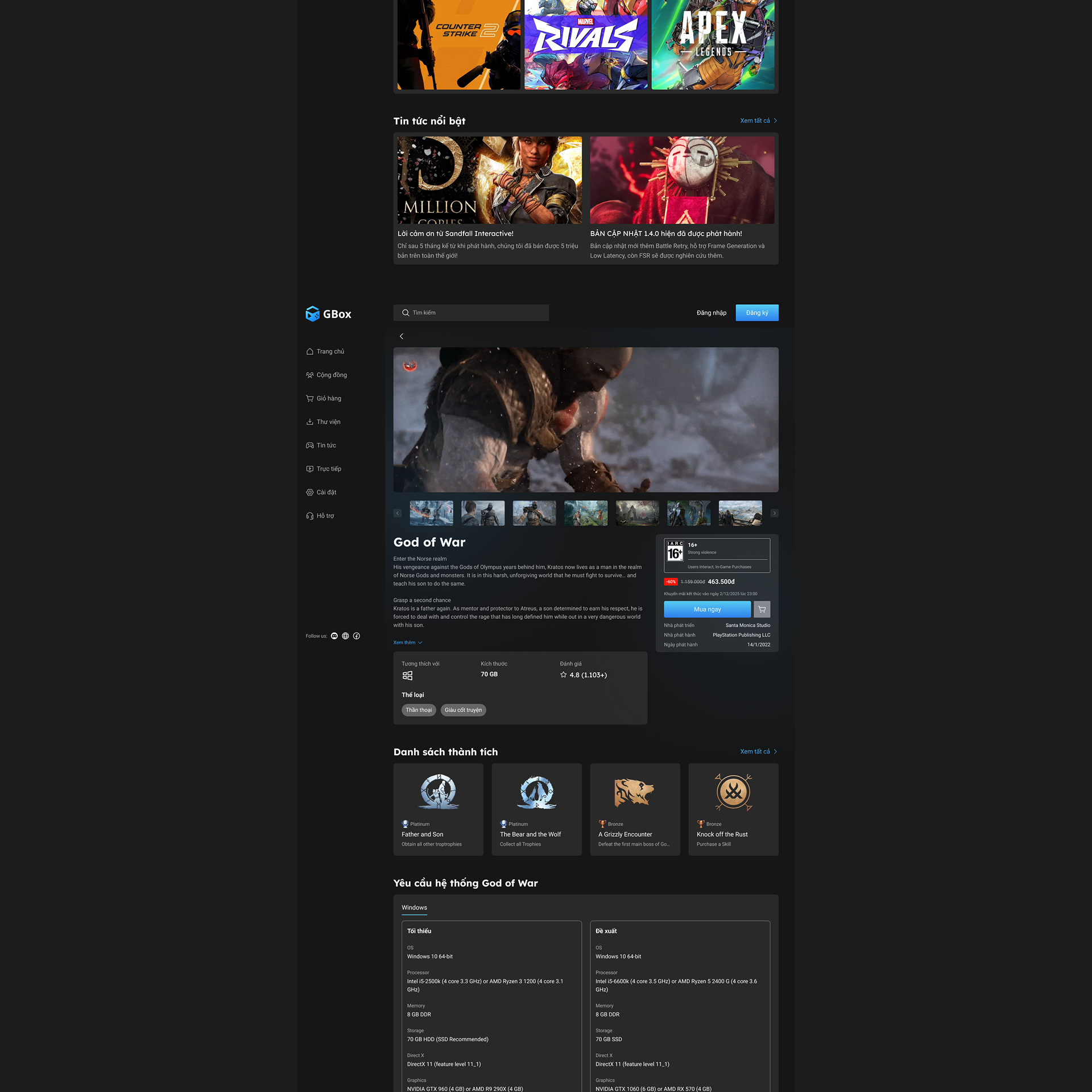Open the Trang chủ home icon
Viewport: 1092px width, 1092px height.
click(x=309, y=351)
